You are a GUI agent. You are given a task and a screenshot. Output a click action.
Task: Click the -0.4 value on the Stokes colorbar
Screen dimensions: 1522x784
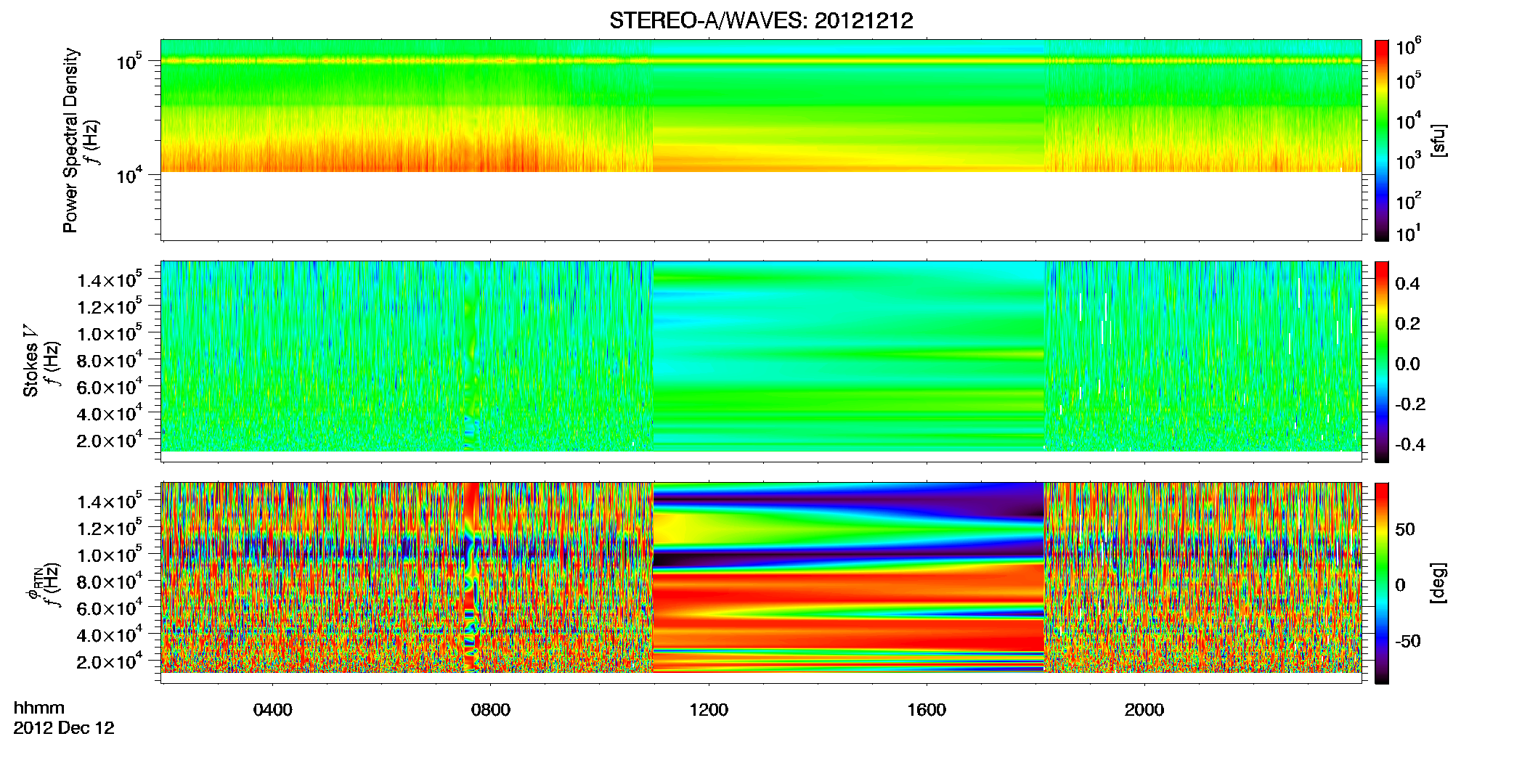coord(1410,444)
